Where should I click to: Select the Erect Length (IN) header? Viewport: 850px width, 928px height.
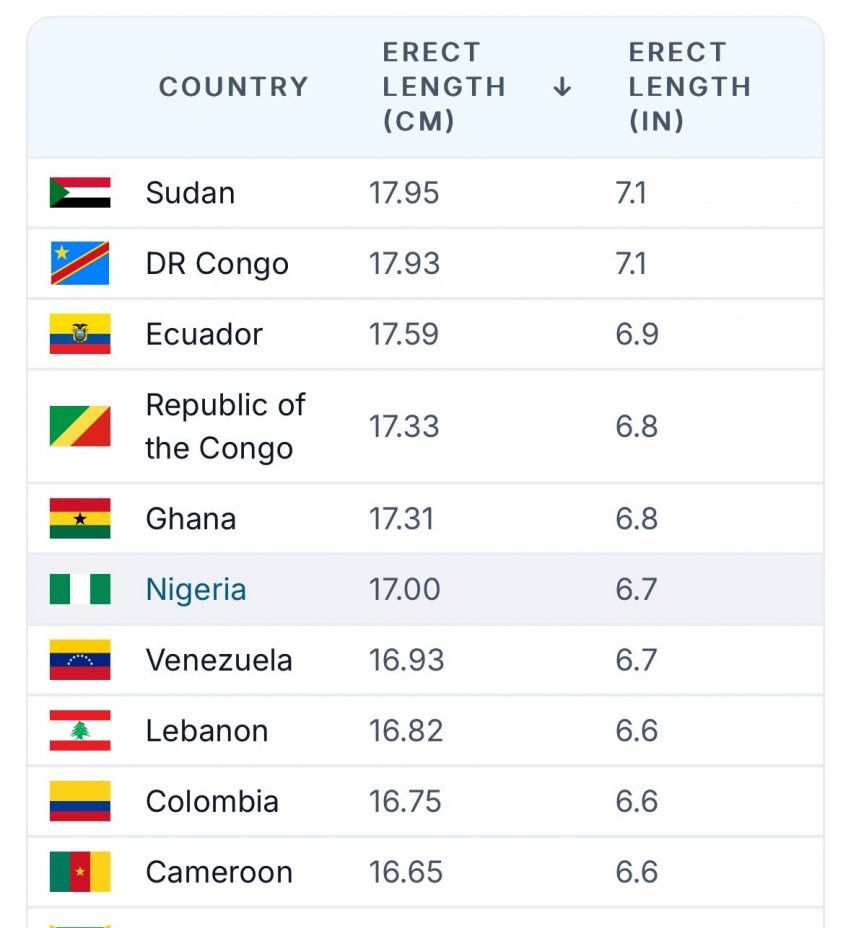click(x=689, y=87)
